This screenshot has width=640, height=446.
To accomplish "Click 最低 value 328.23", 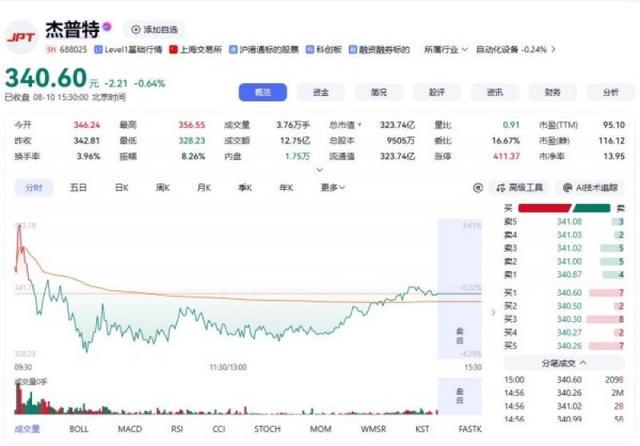I will pyautogui.click(x=191, y=141).
